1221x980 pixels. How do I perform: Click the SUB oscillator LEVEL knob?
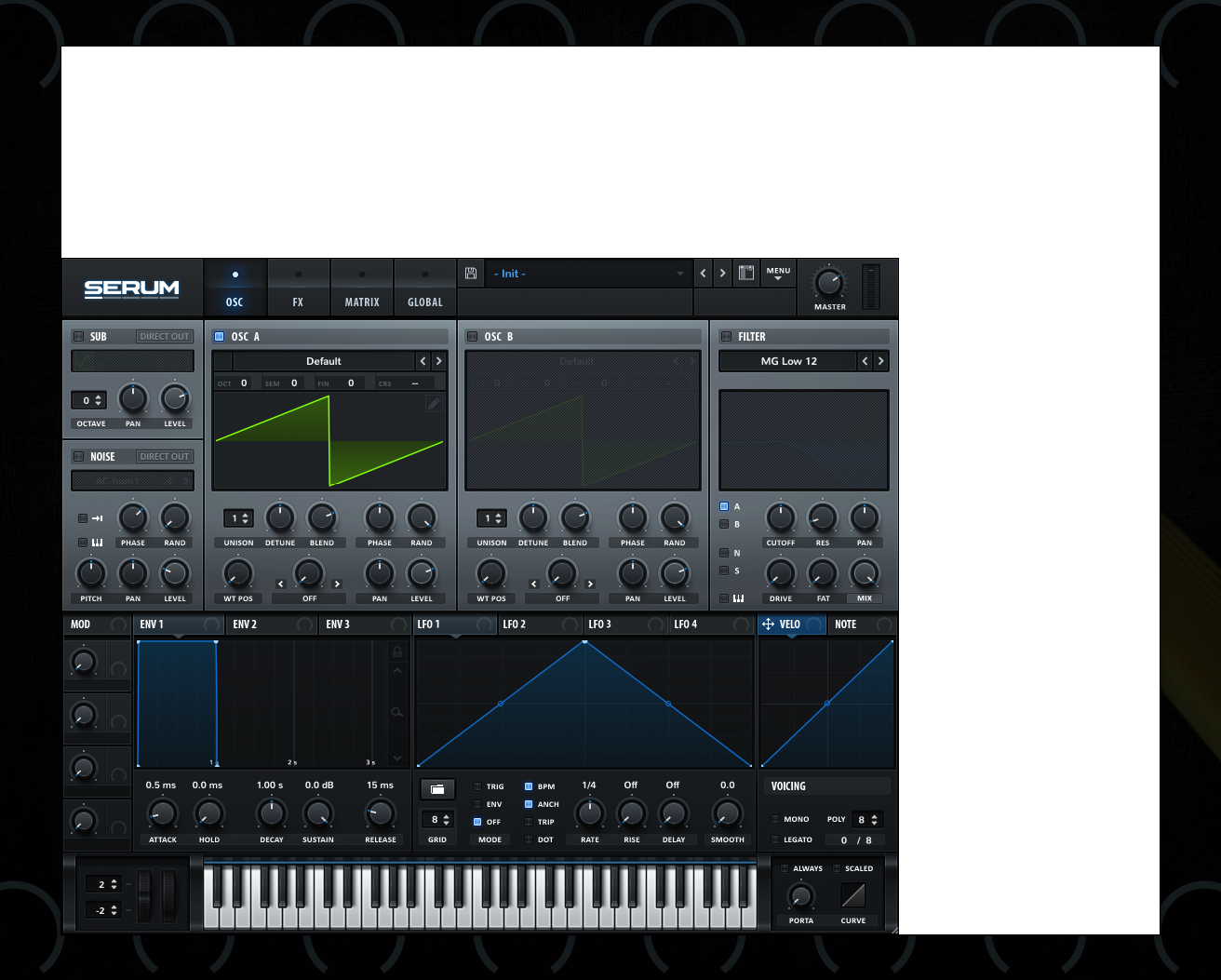point(174,398)
